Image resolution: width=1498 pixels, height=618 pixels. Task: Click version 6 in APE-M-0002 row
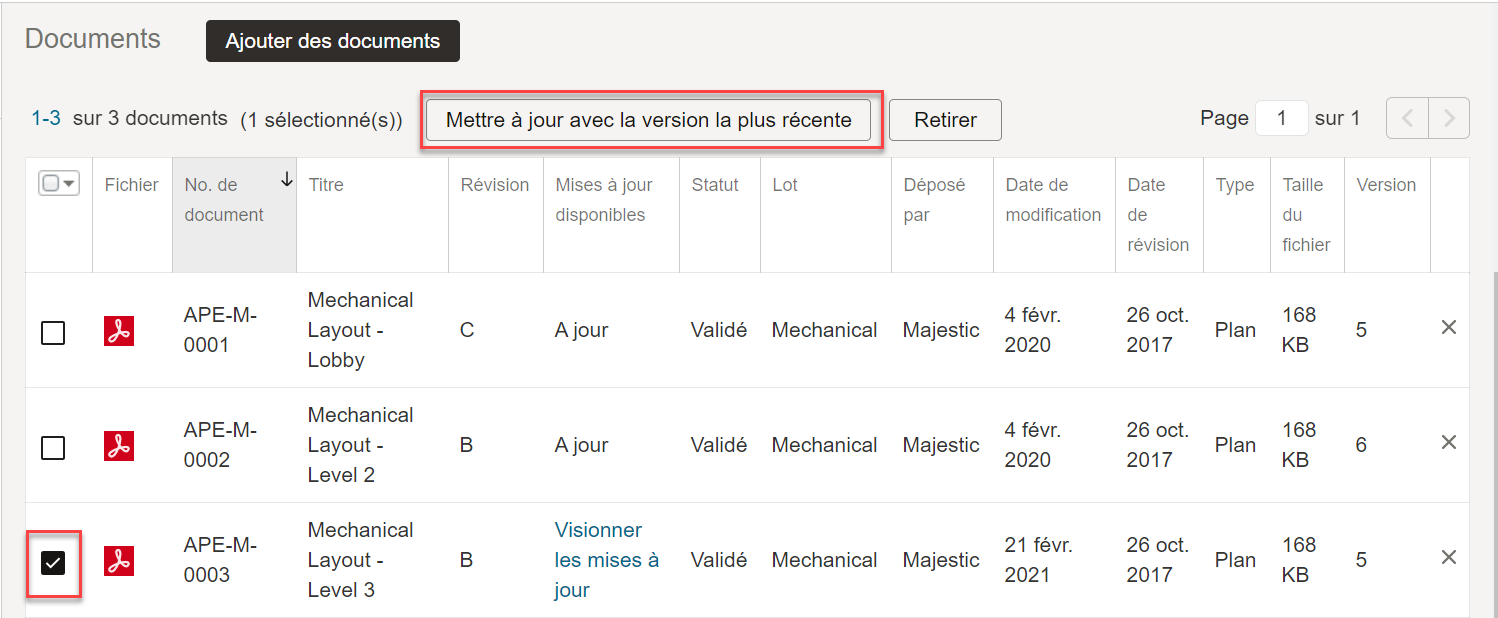coord(1361,445)
